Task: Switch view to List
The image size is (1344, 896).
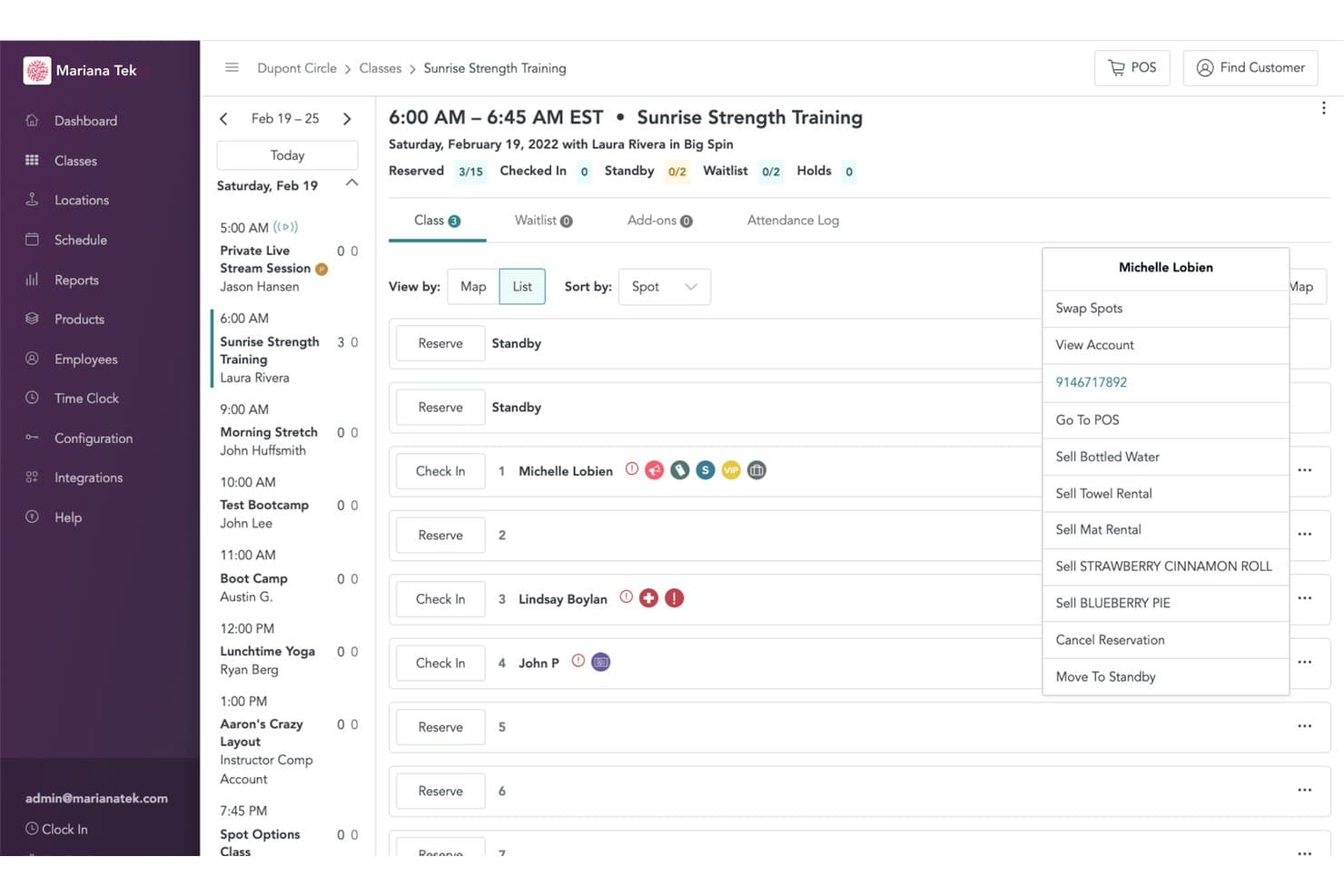Action: click(522, 287)
